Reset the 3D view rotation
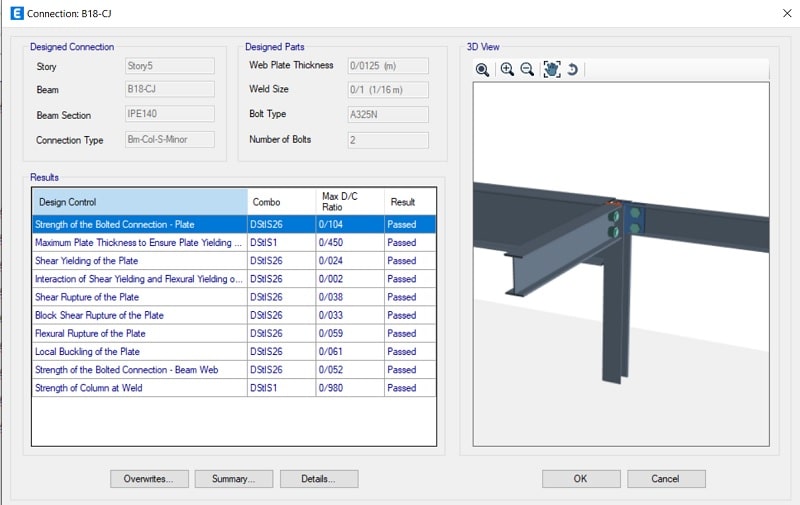Viewport: 800px width, 505px height. (x=572, y=69)
